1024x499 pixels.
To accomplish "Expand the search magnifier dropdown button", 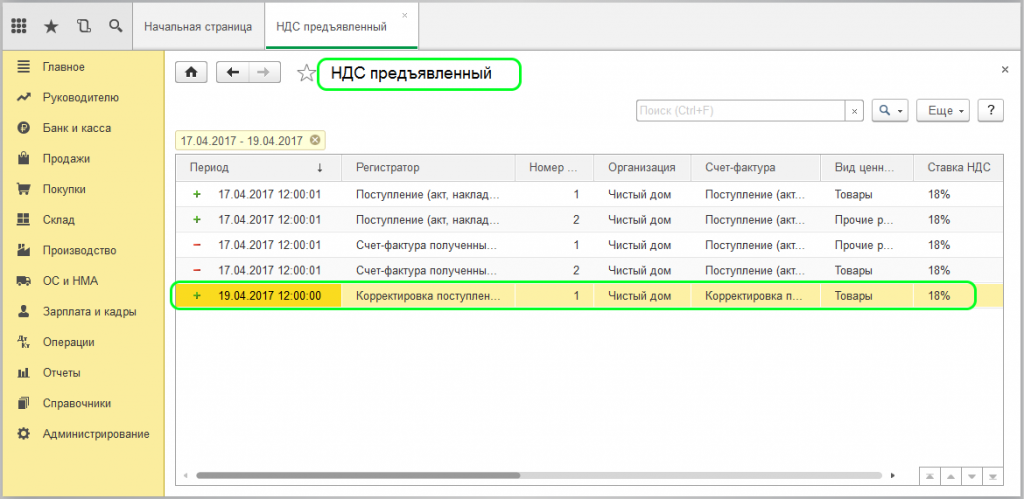I will 889,111.
